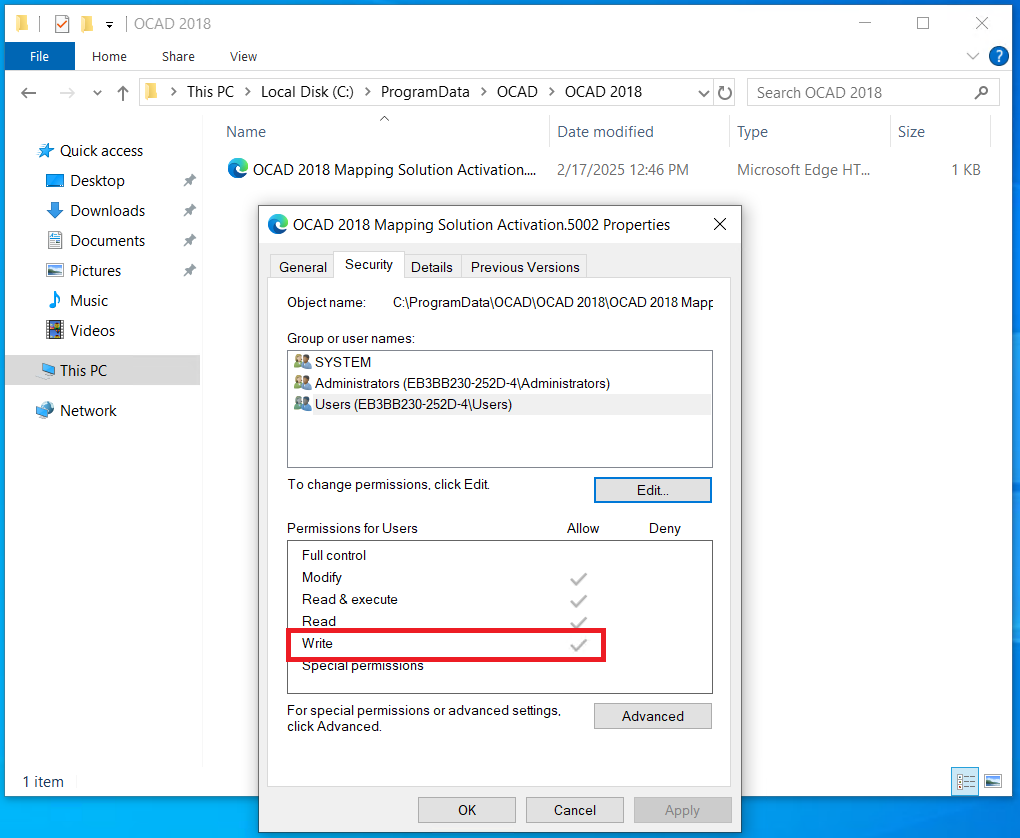Go back in Explorer navigation
The image size is (1020, 838).
29,93
